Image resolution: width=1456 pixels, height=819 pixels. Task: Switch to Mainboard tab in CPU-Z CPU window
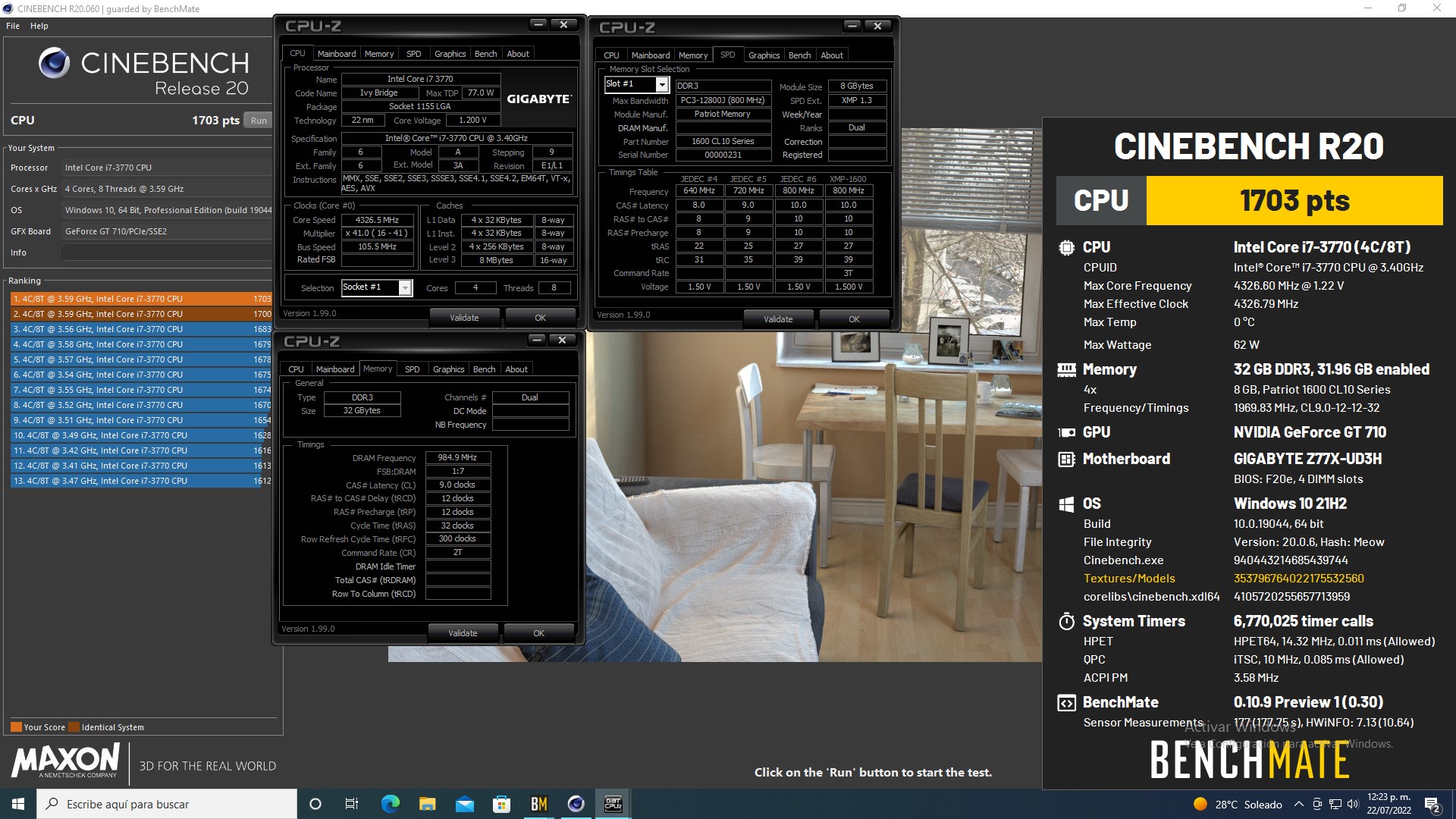(x=337, y=54)
